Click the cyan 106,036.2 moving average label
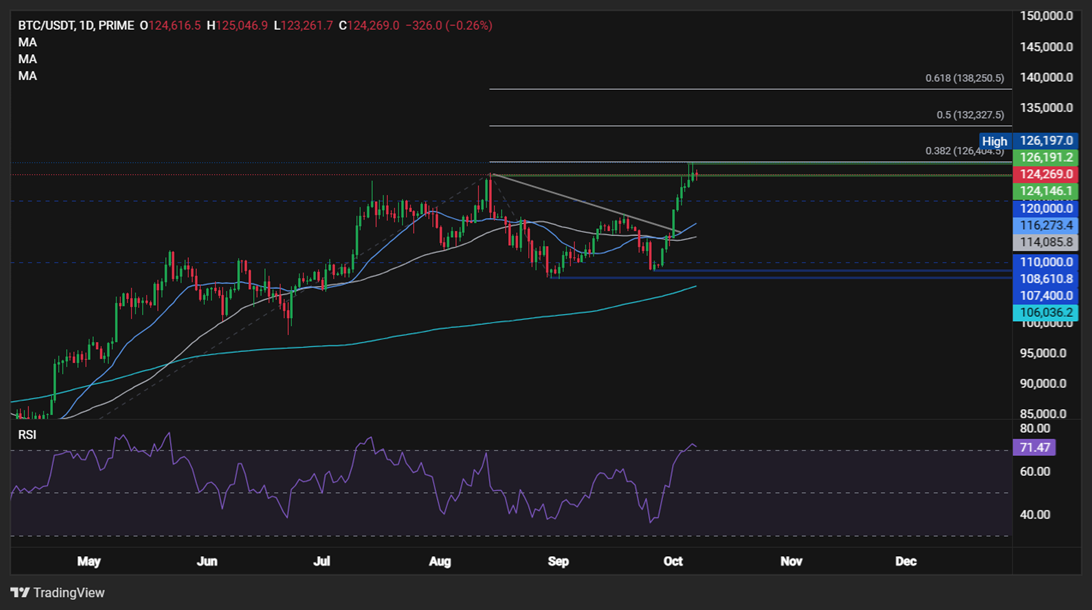 (x=1047, y=313)
